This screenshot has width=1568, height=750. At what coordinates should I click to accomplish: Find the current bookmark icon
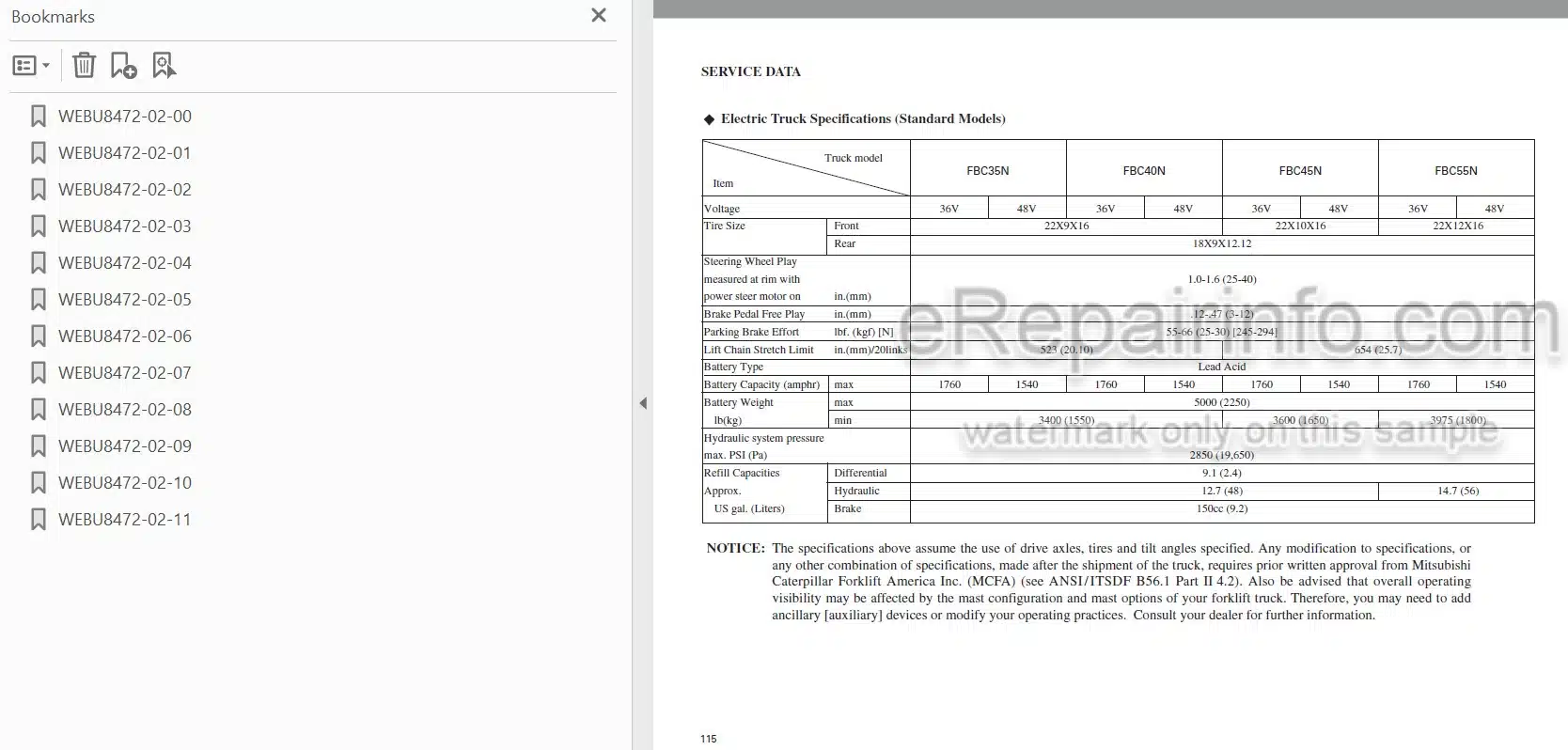coord(164,65)
